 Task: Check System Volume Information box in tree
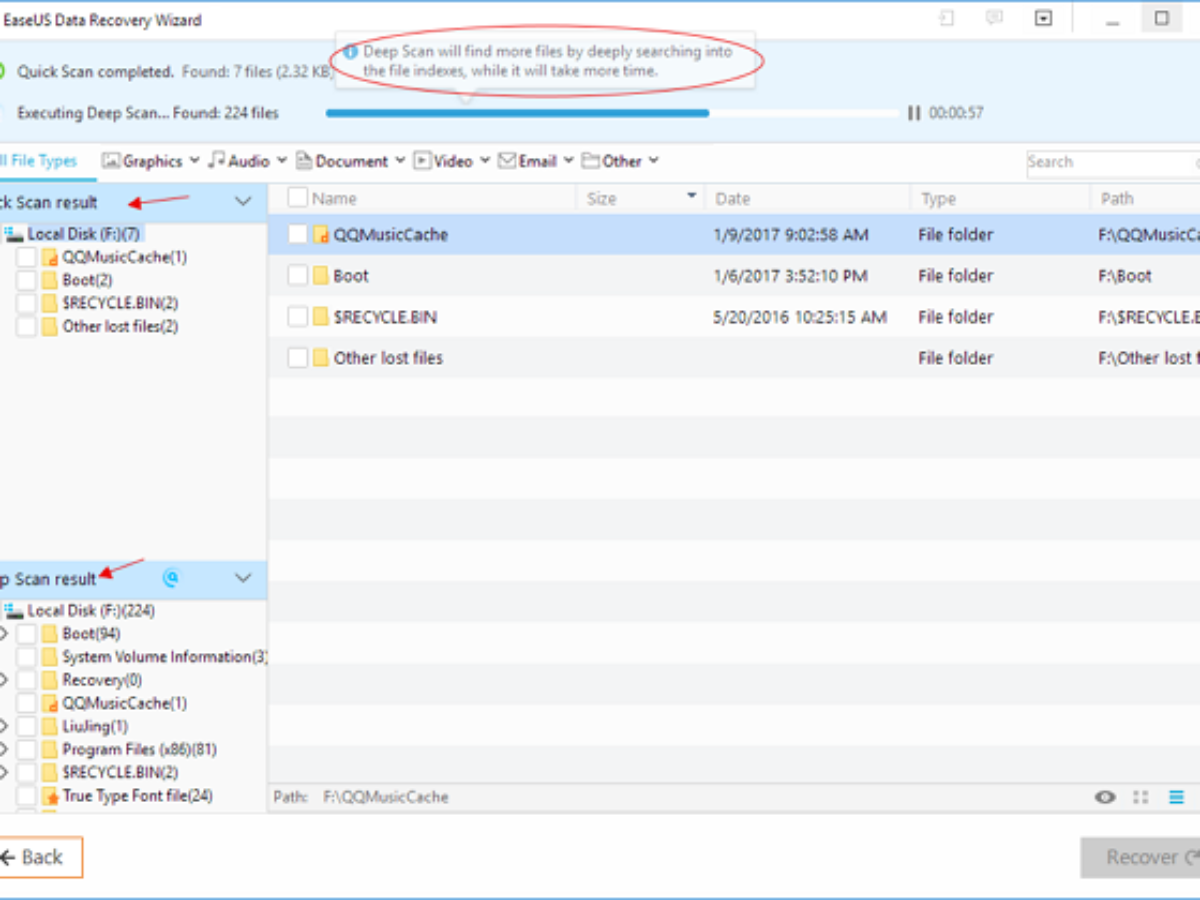[26, 657]
